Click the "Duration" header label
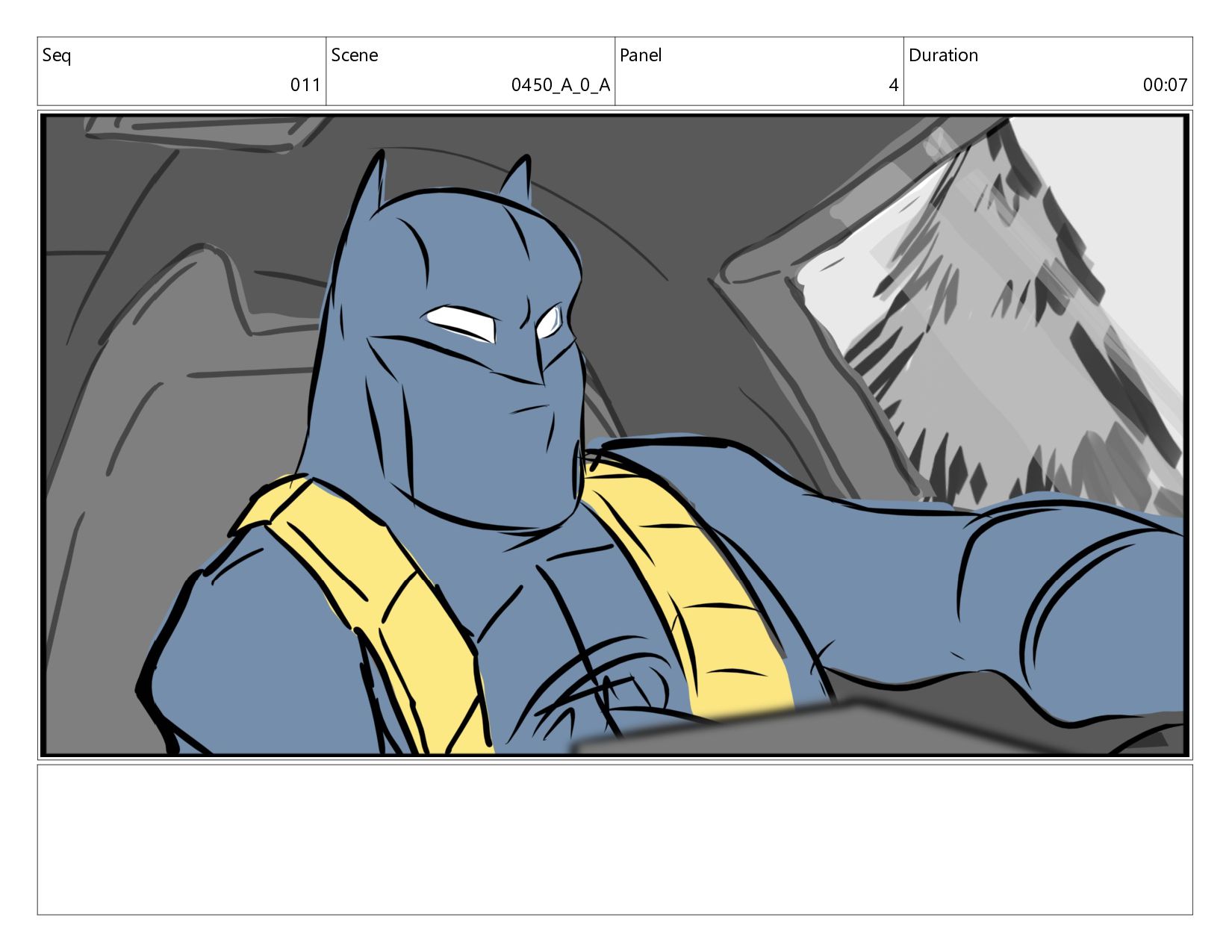 [943, 55]
